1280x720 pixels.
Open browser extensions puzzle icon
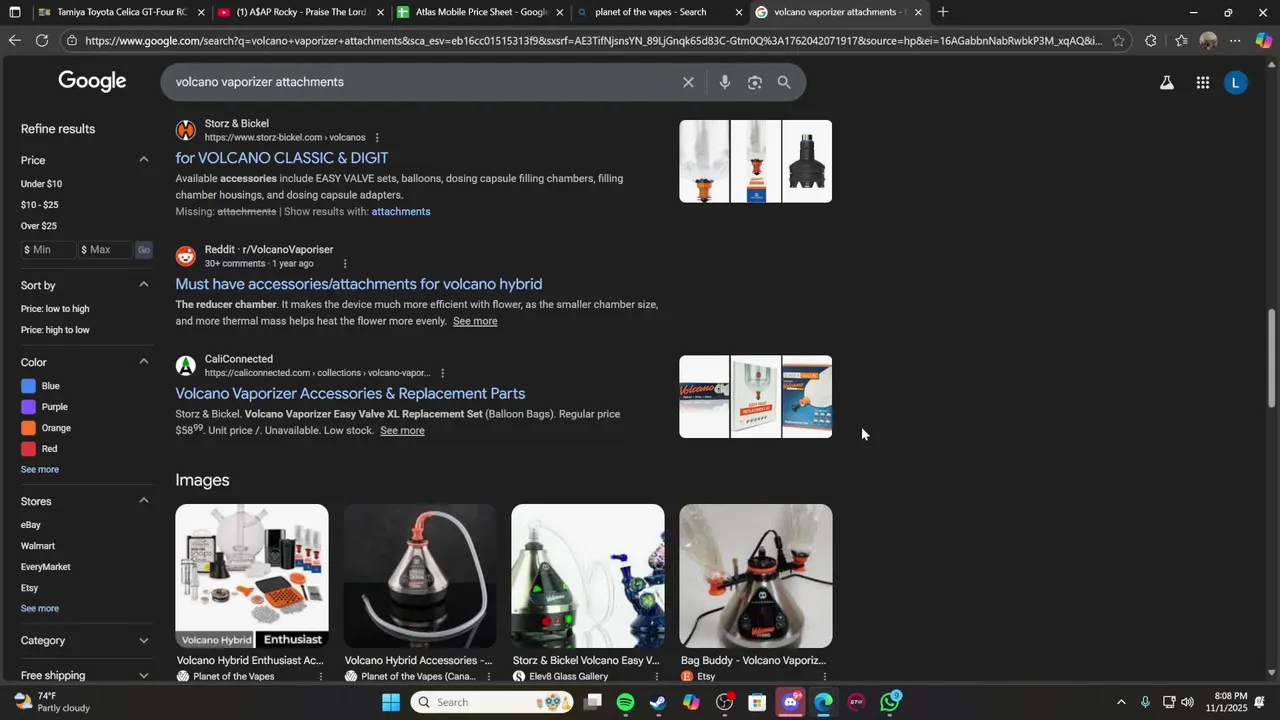tap(1151, 41)
